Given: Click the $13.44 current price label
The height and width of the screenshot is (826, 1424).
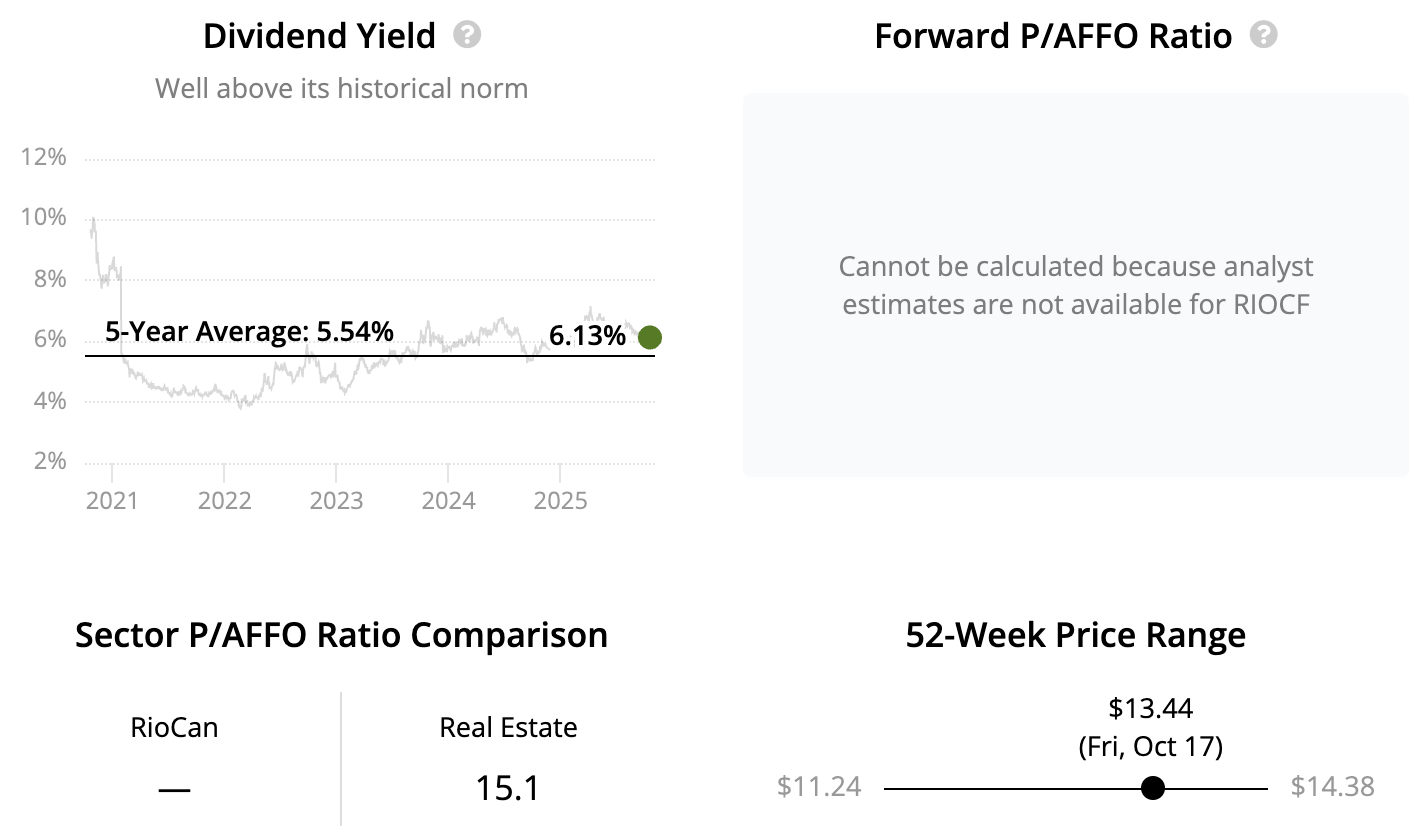Looking at the screenshot, I should click(1151, 709).
